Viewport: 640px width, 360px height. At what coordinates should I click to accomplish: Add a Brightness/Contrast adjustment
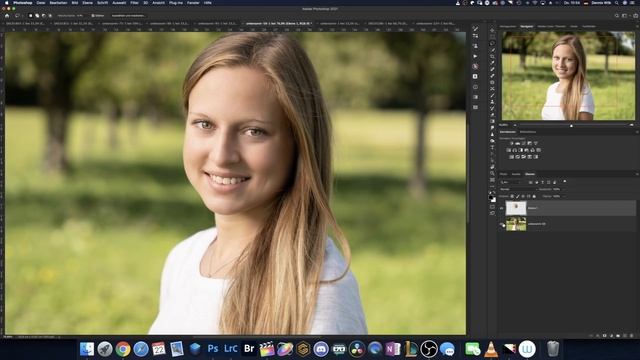511,143
